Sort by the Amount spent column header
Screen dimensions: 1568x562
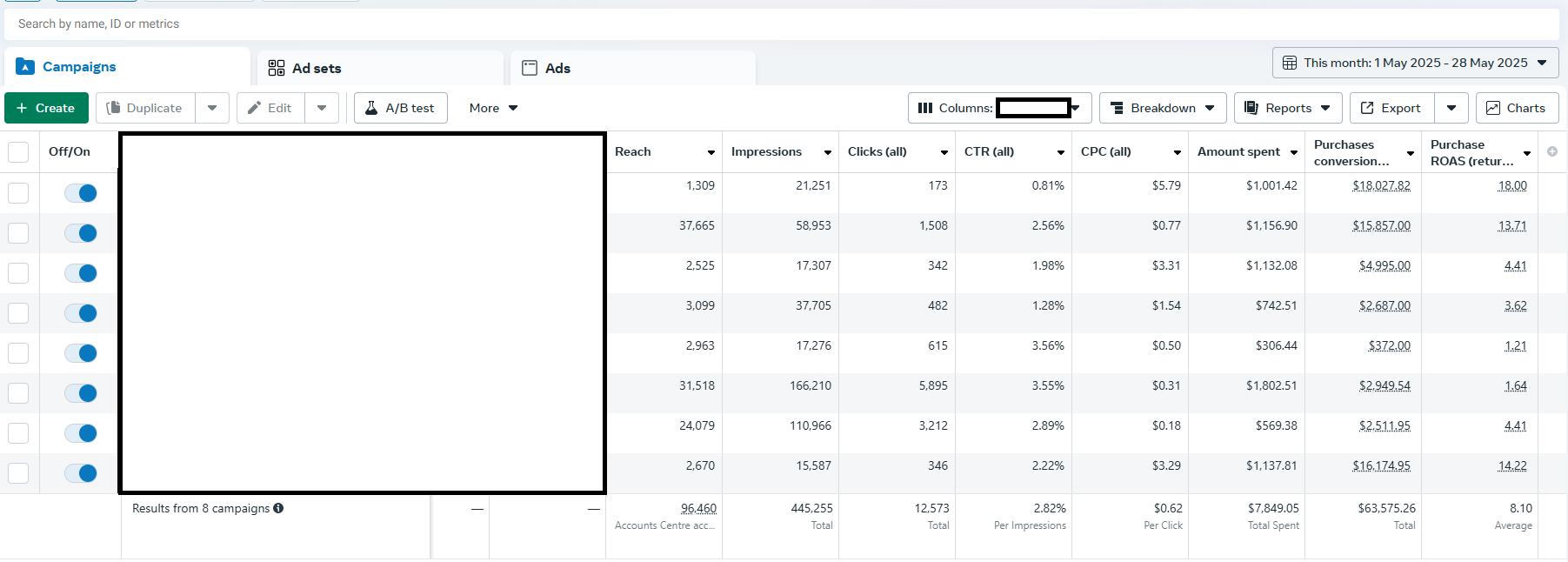pos(1238,151)
